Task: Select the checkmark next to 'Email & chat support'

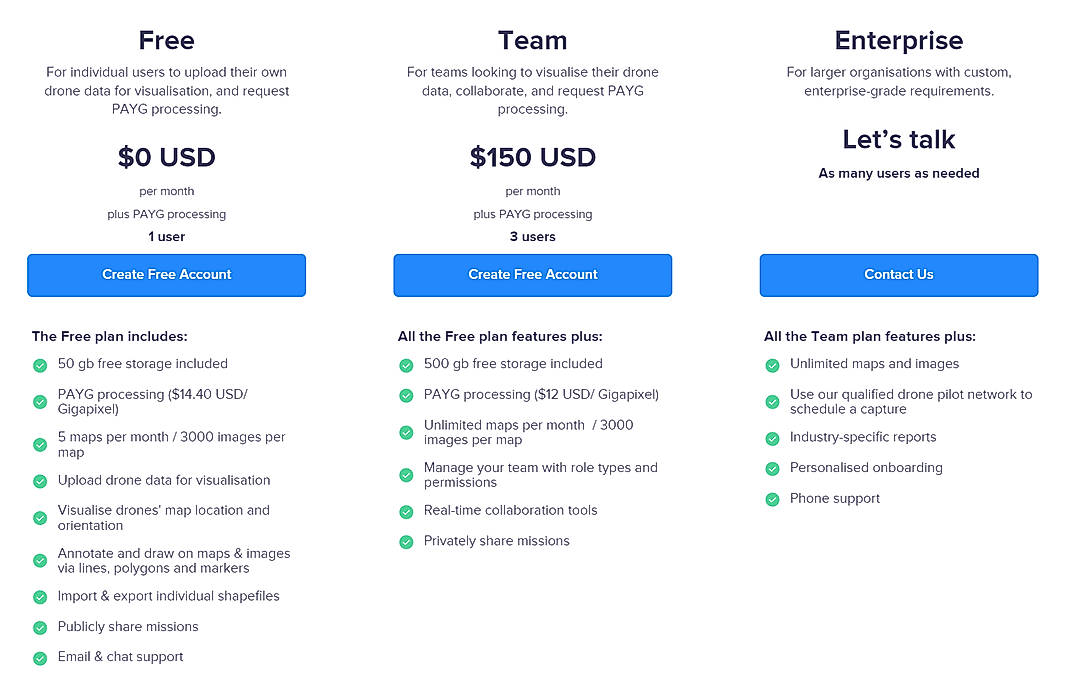Action: click(39, 657)
